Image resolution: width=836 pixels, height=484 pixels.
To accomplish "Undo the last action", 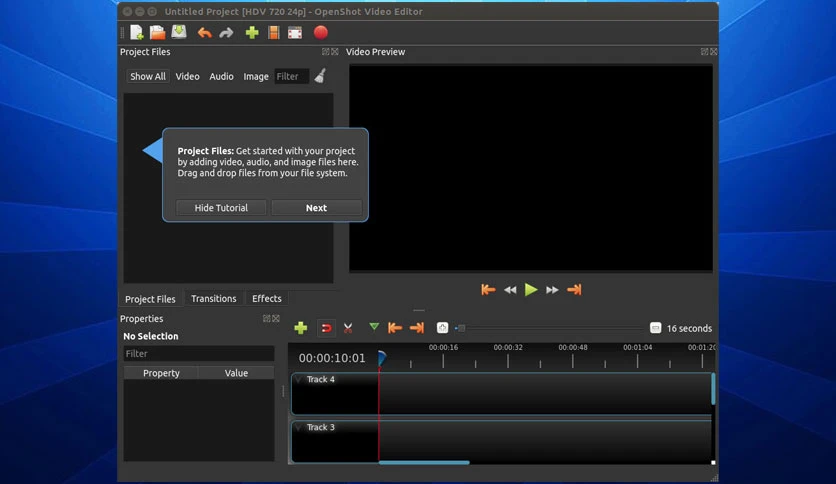I will 204,33.
